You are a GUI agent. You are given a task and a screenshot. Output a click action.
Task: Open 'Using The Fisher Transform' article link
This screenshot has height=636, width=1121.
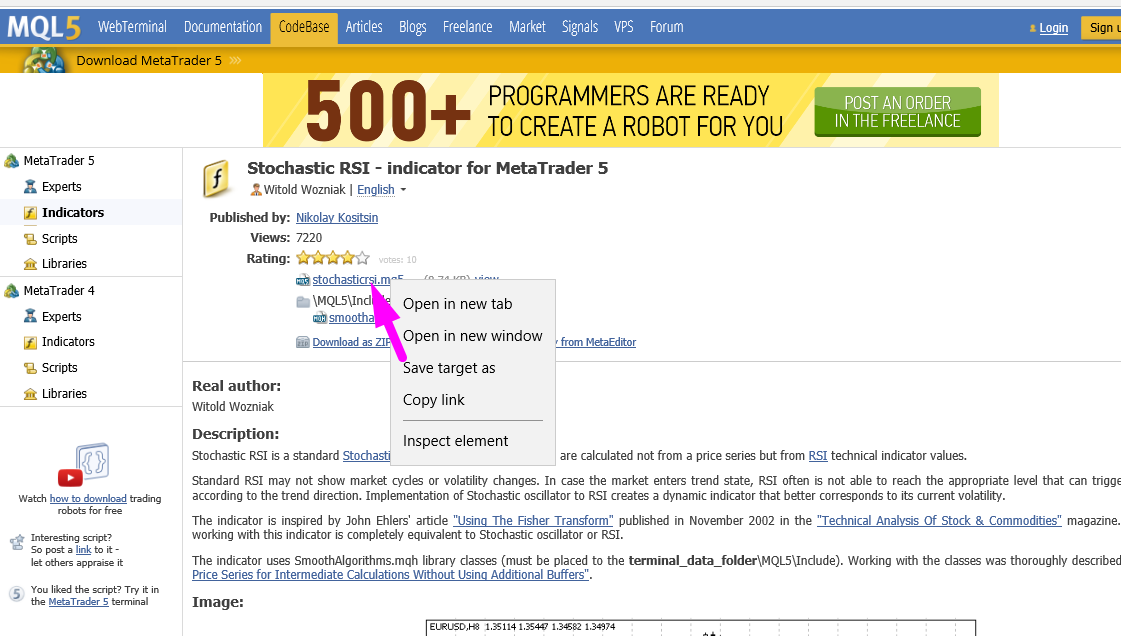[x=533, y=521]
